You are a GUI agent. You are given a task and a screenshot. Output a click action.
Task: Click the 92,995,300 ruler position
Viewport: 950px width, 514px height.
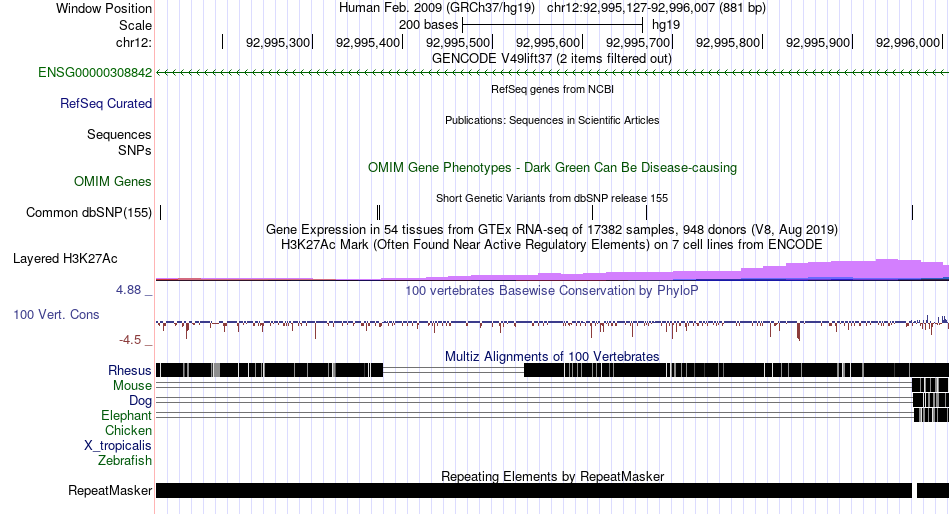[278, 42]
